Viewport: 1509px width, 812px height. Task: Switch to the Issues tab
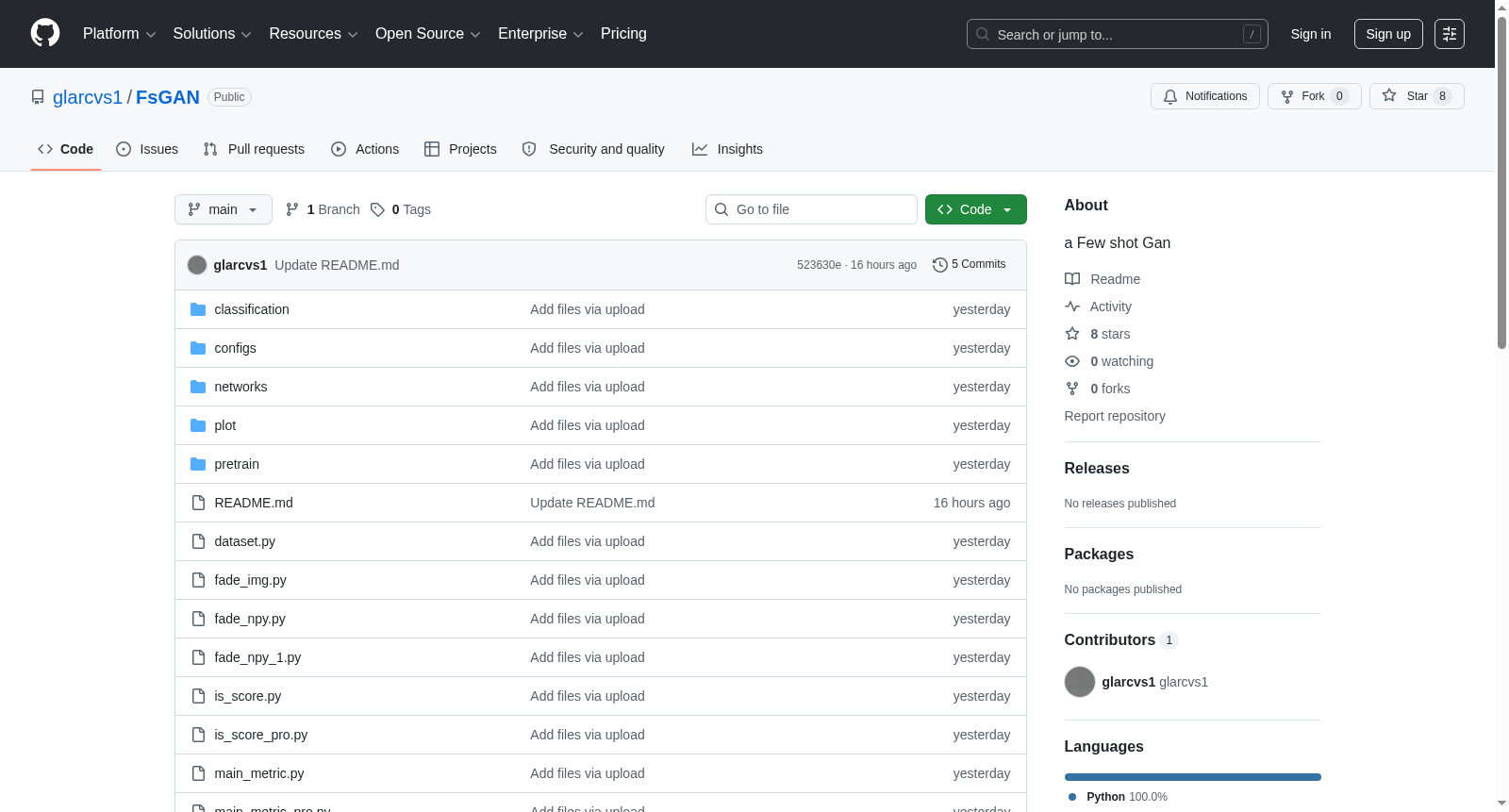147,149
